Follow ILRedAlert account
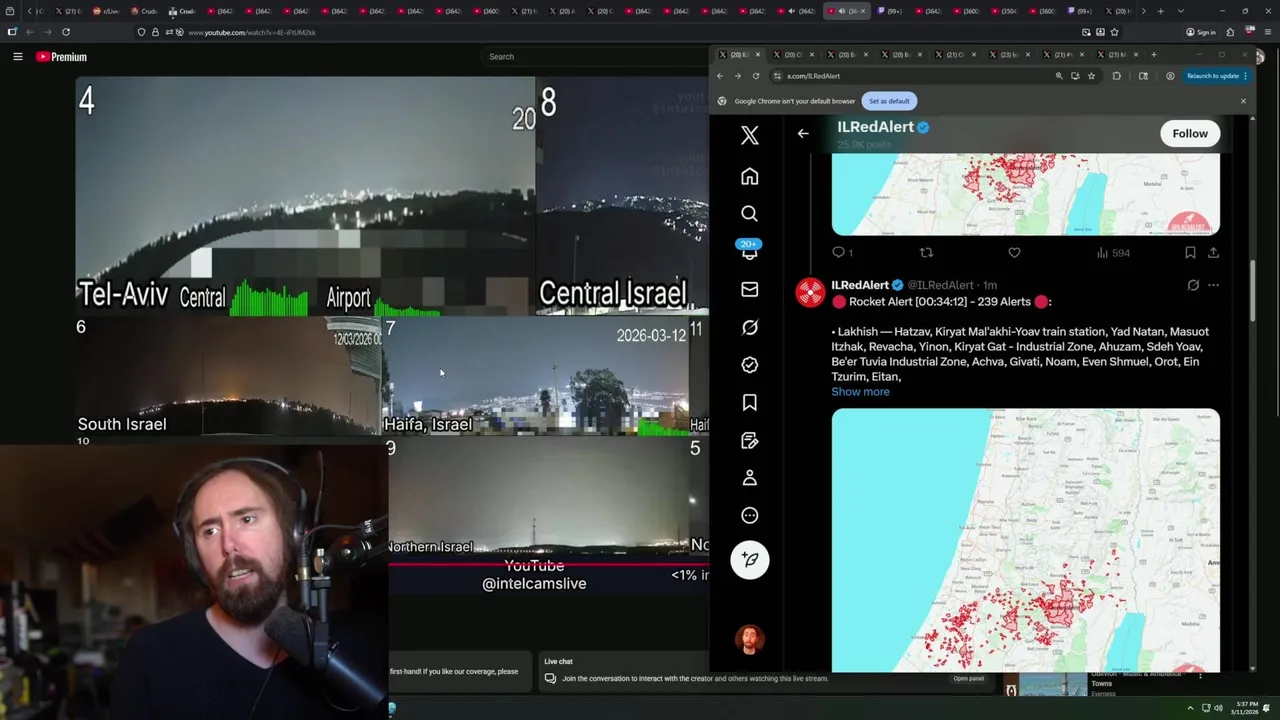Screen dimensions: 1280x720 (1190, 133)
